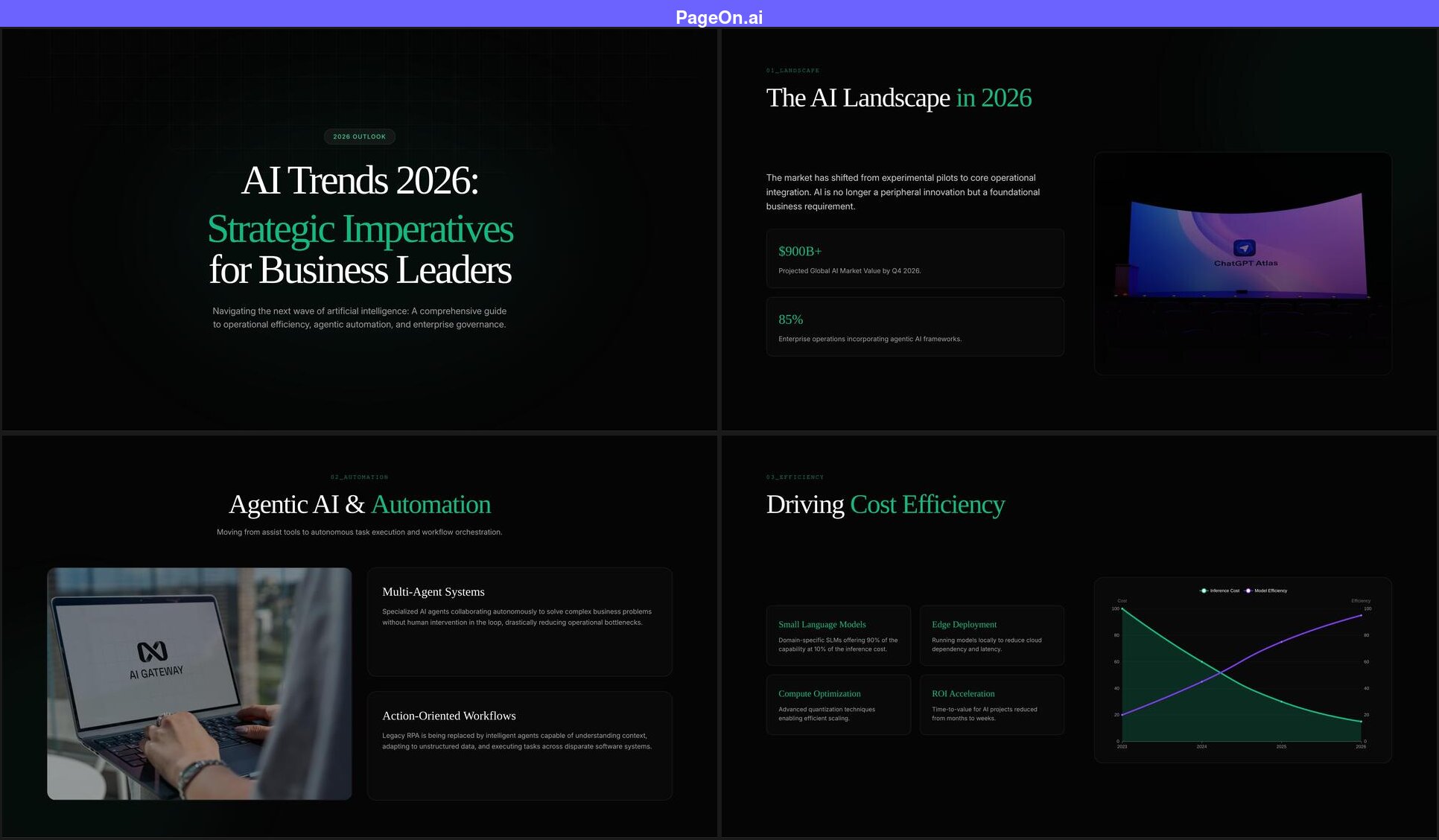Open the Small Language Models card
Screen dimensions: 1439x840
click(x=838, y=636)
